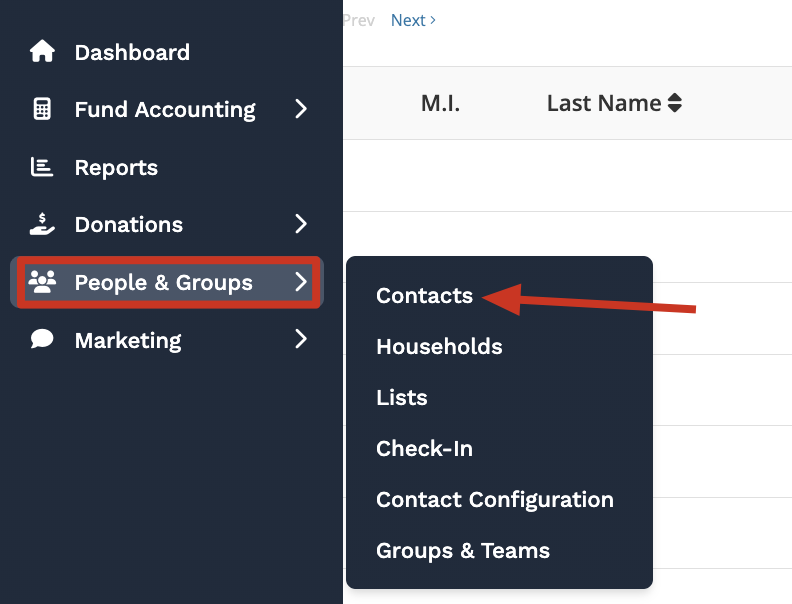The image size is (792, 604).
Task: Go to Check-In
Action: pos(424,449)
